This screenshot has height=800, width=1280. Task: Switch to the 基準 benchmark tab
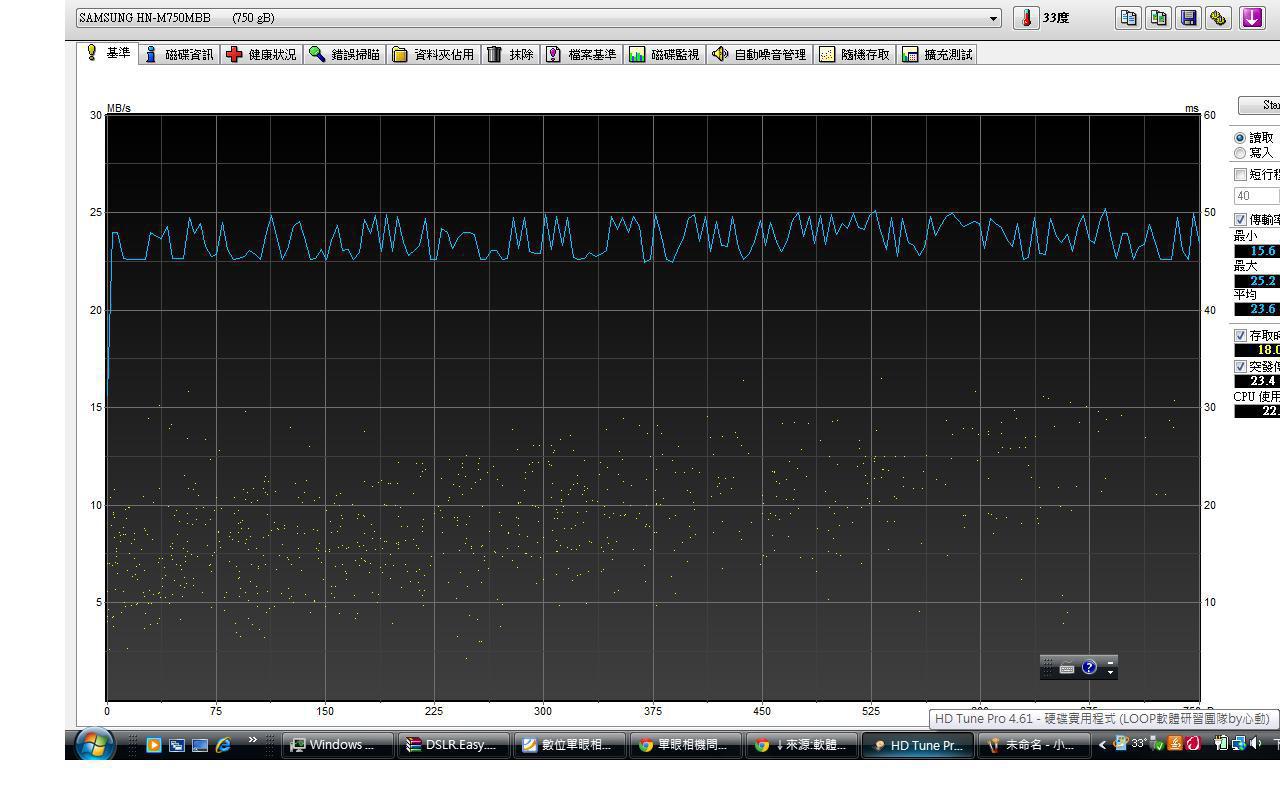pos(108,53)
